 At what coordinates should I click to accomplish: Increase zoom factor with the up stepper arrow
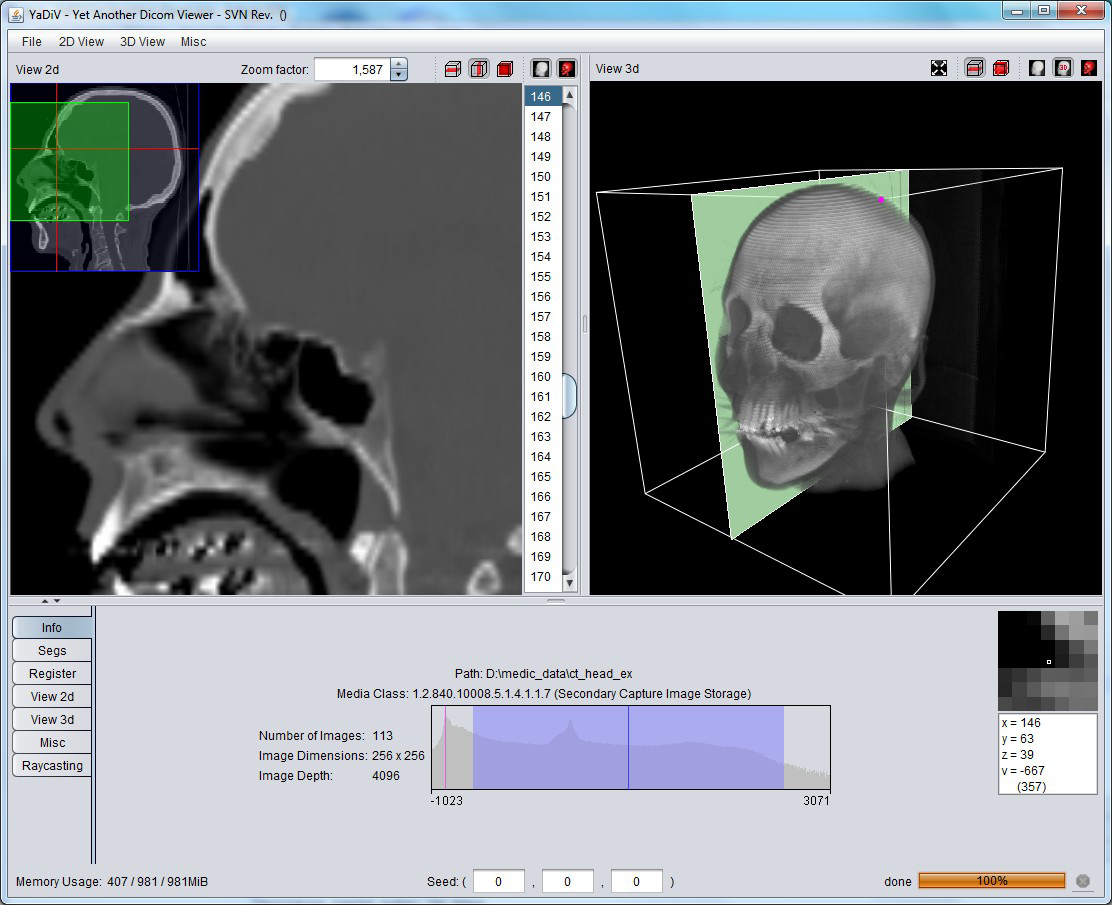pyautogui.click(x=400, y=64)
